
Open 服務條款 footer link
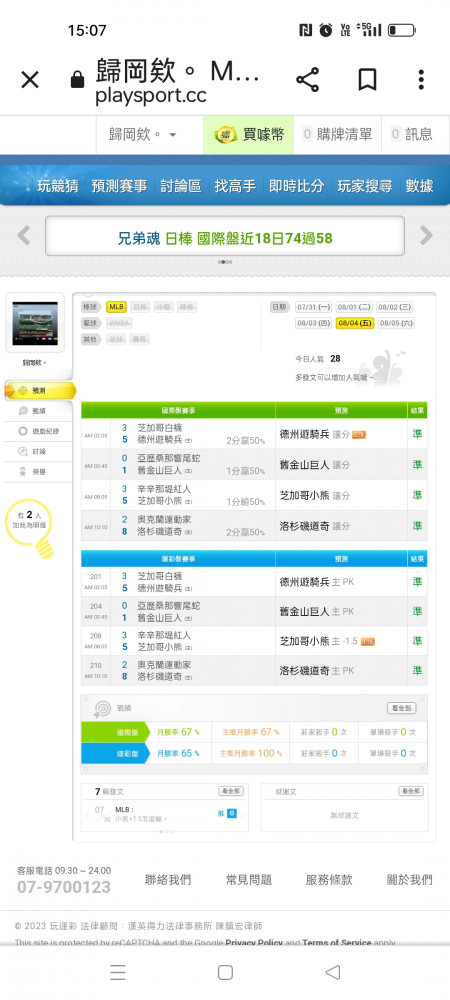[x=329, y=880]
